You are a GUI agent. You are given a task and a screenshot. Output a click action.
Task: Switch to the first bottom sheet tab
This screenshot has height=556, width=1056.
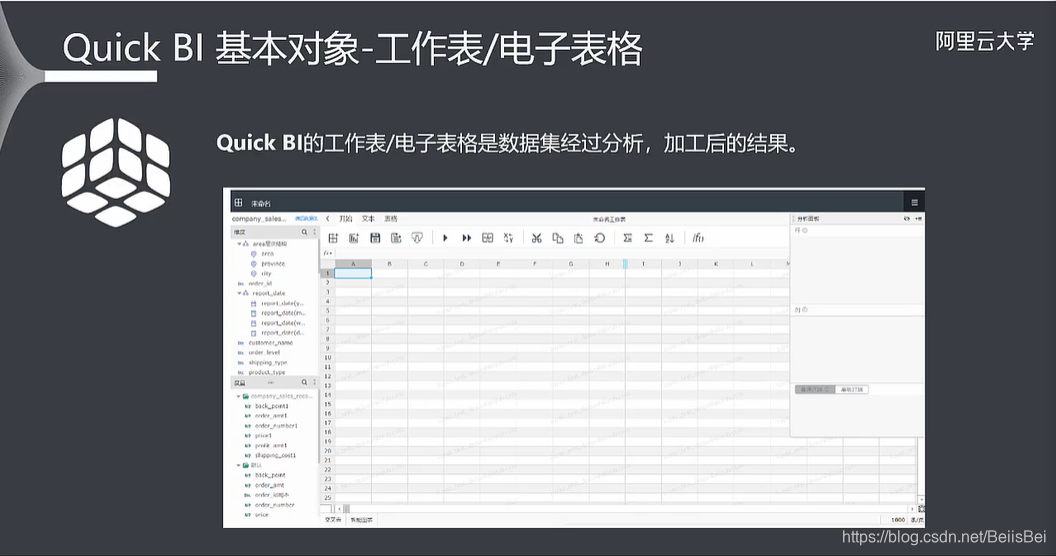click(333, 520)
